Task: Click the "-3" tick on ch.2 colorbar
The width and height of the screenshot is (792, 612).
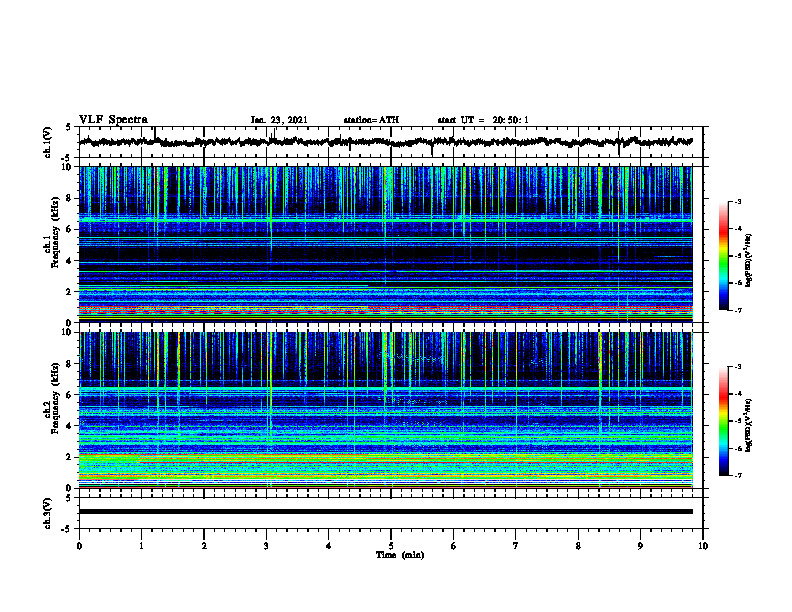Action: pyautogui.click(x=738, y=367)
